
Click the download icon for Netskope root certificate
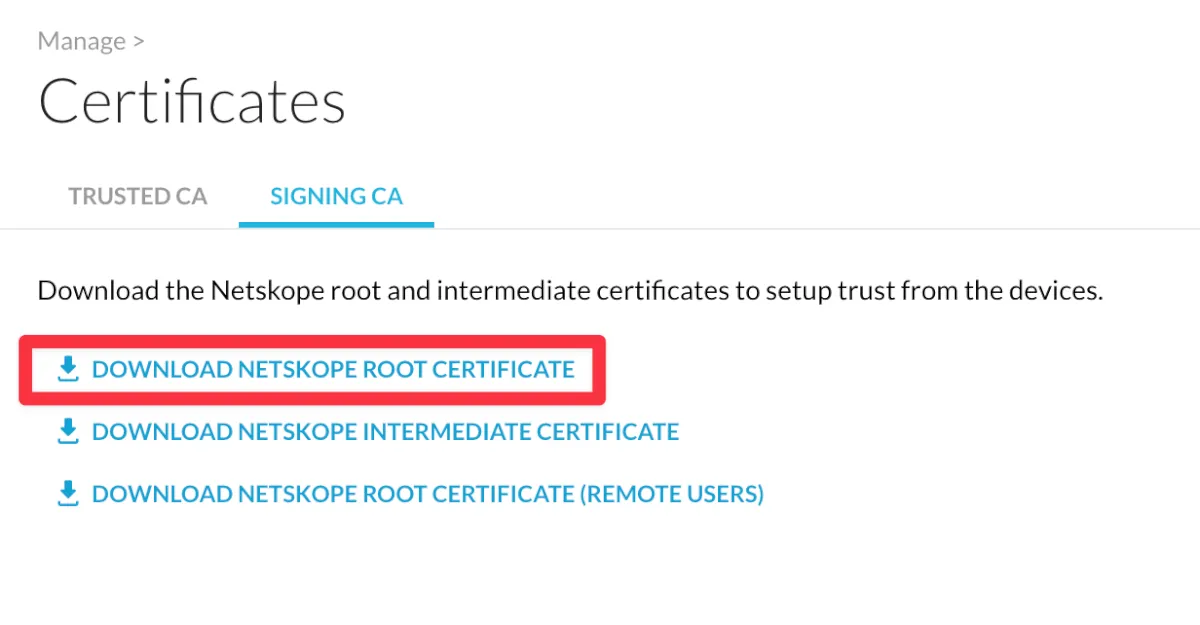click(x=68, y=370)
